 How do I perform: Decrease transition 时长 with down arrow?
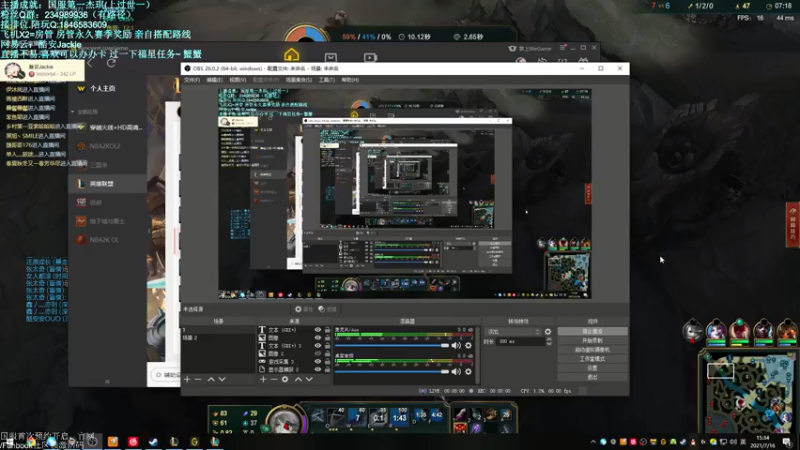pyautogui.click(x=548, y=344)
